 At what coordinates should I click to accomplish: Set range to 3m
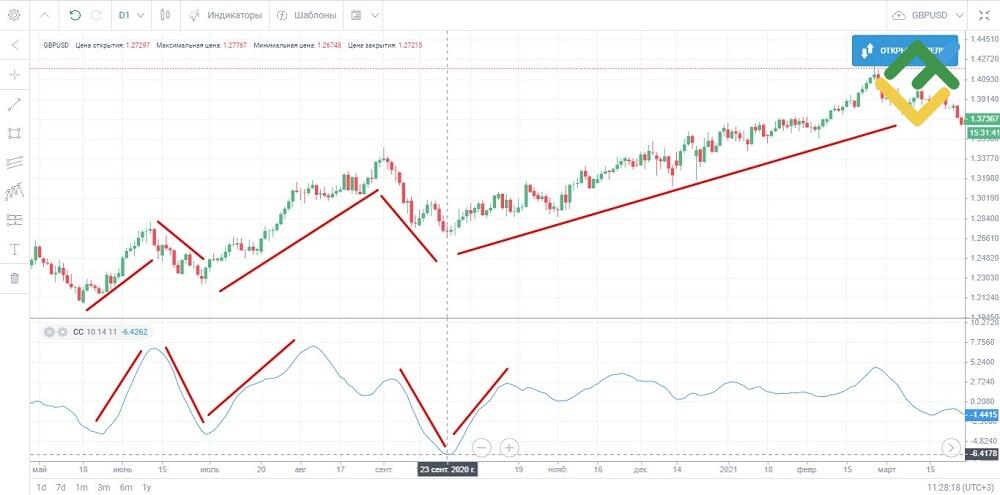(x=103, y=487)
